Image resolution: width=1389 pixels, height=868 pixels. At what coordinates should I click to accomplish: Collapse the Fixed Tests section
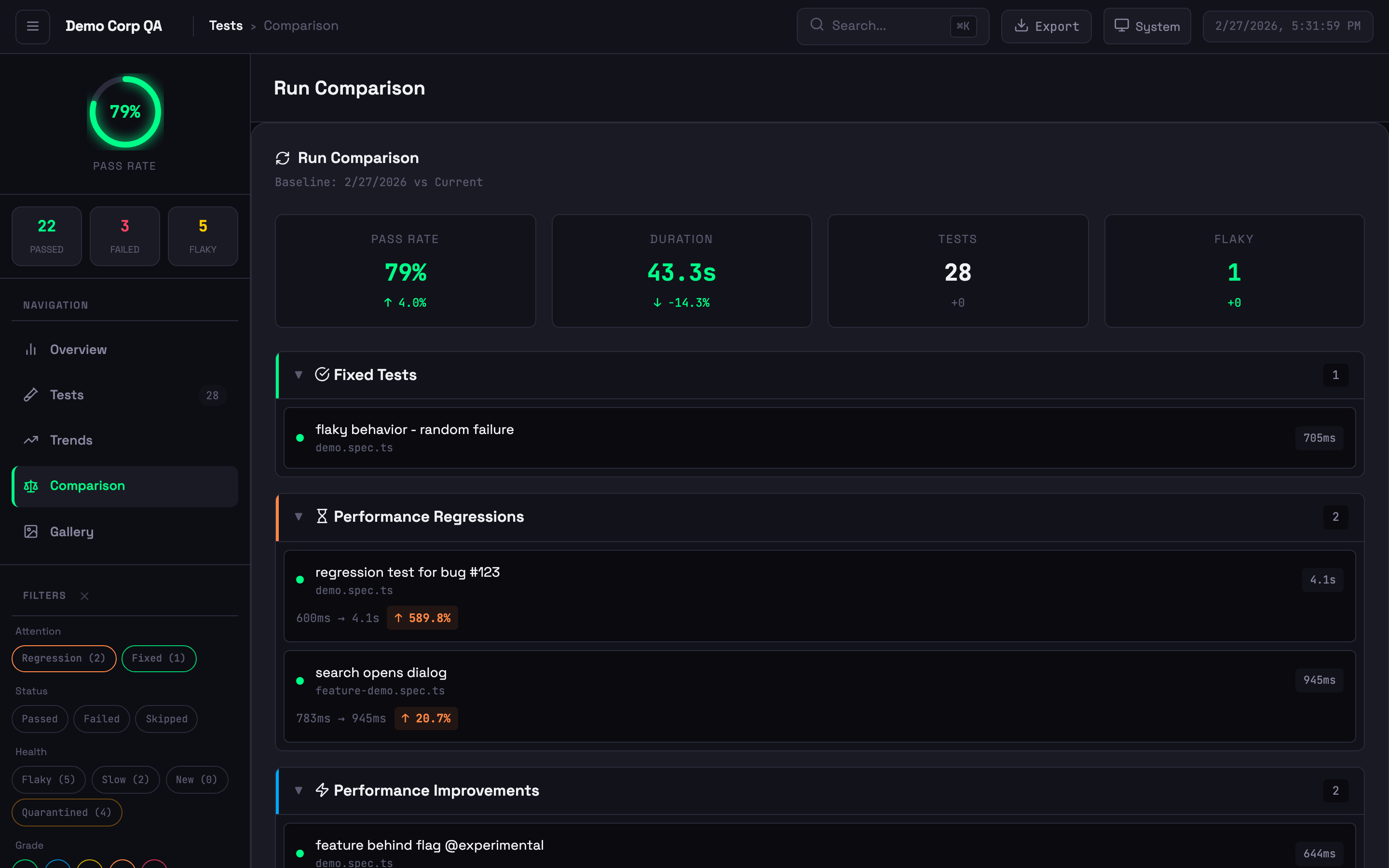pyautogui.click(x=299, y=375)
